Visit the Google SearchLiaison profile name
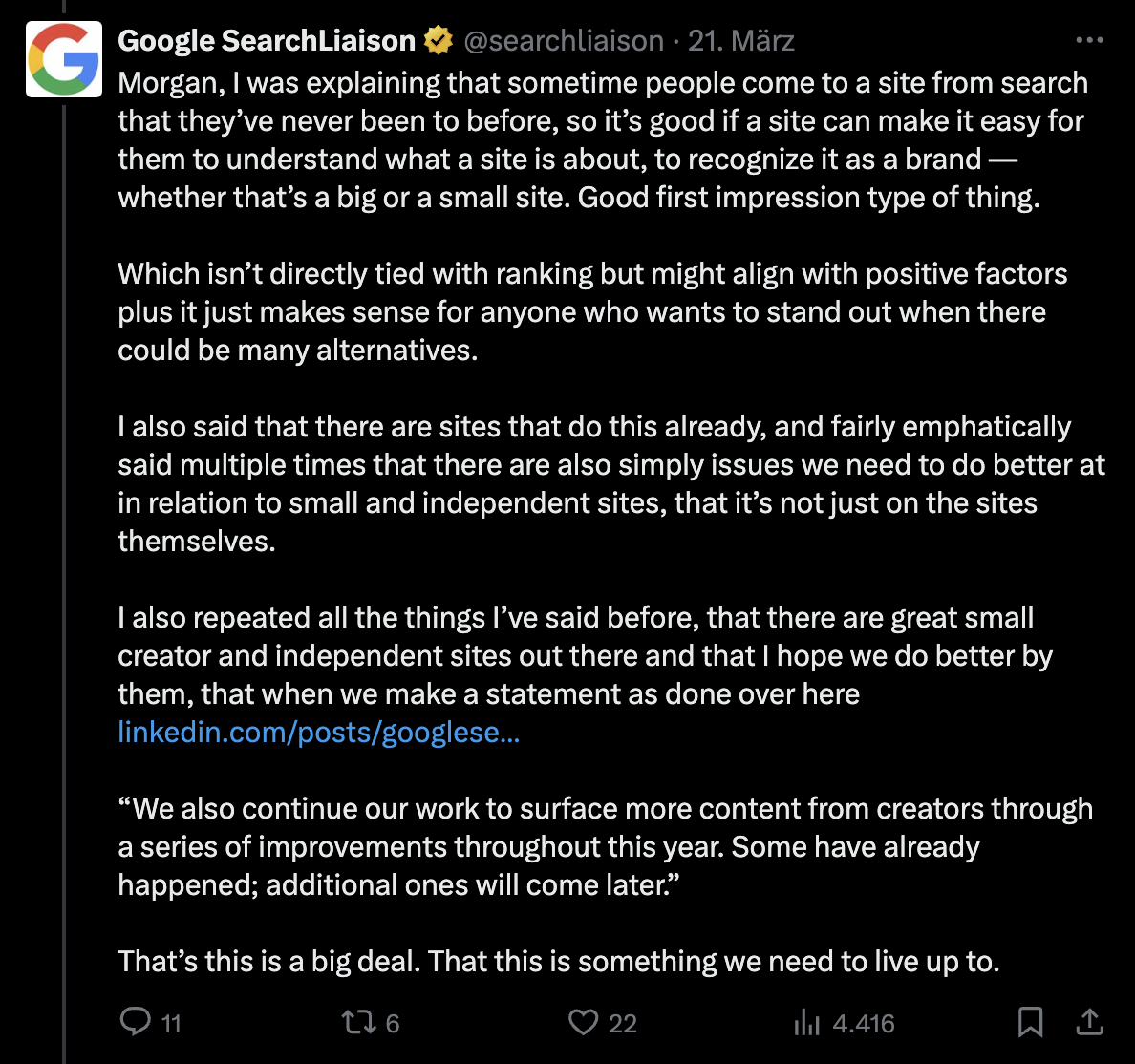This screenshot has height=1064, width=1135. coord(266,40)
